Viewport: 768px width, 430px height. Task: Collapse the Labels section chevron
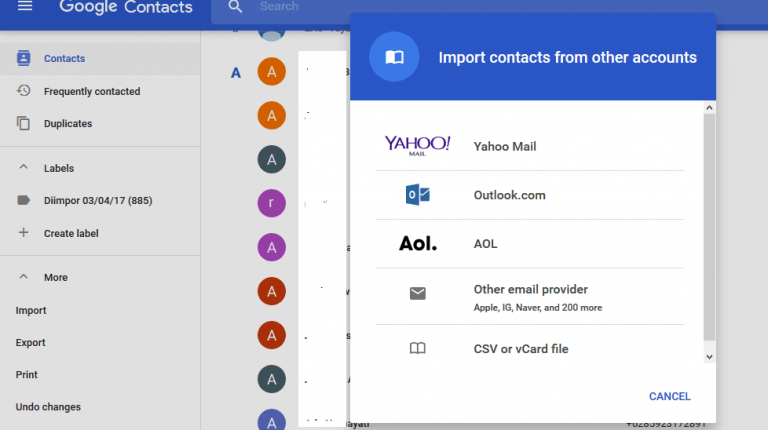[23, 167]
